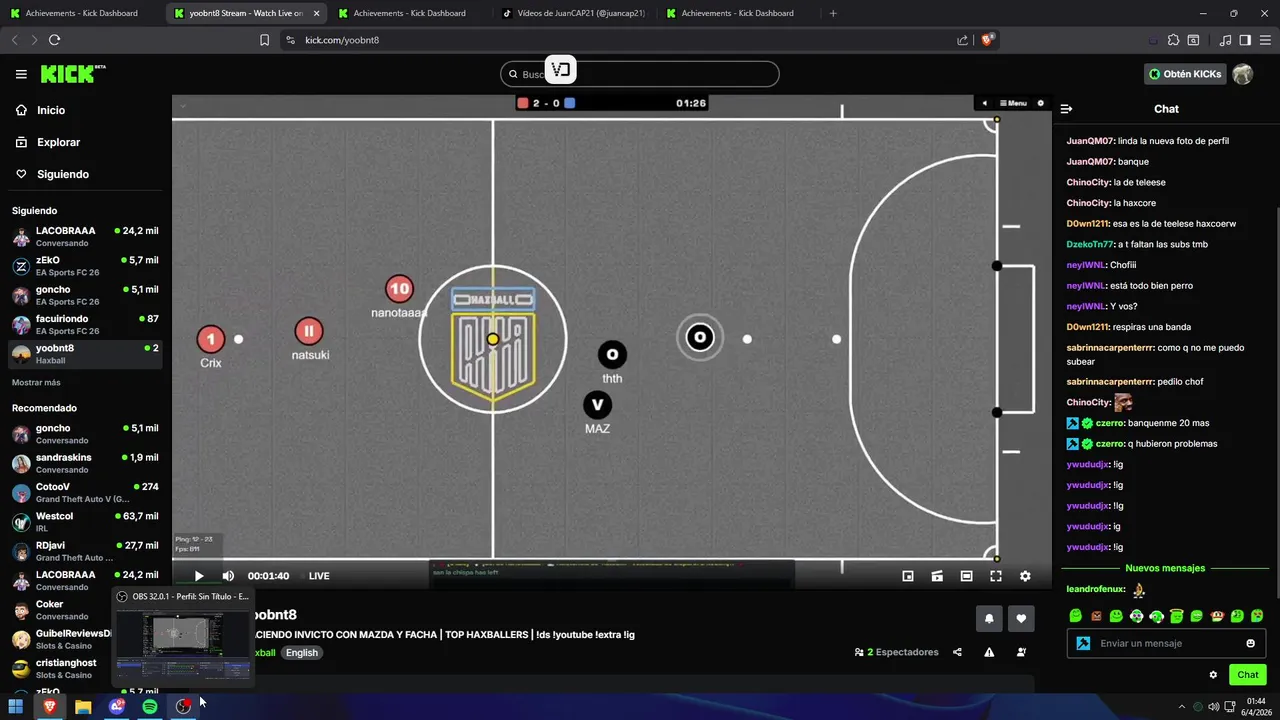The width and height of the screenshot is (1280, 720).
Task: Click the 'Enviar un mensaje' chat input
Action: point(1166,643)
